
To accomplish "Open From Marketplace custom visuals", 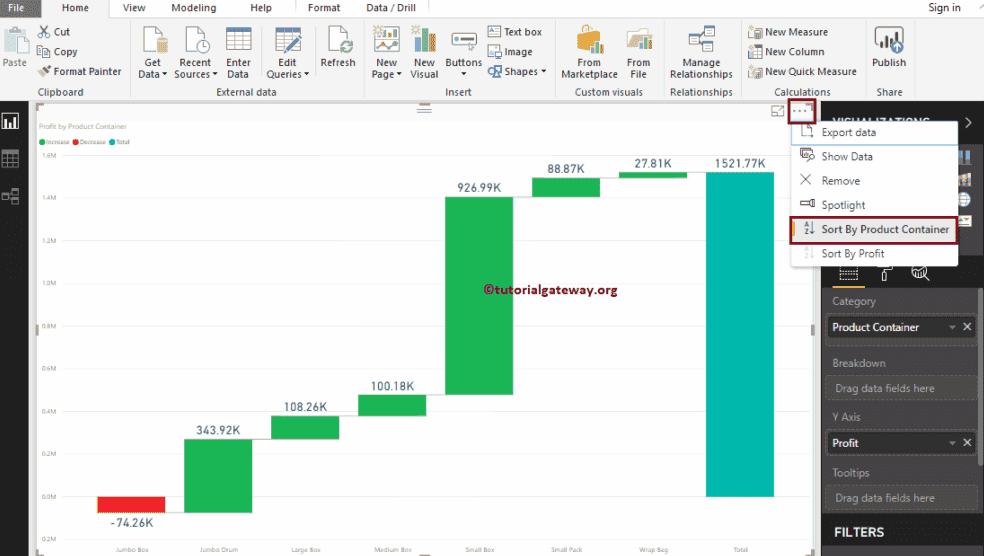I will tap(589, 53).
